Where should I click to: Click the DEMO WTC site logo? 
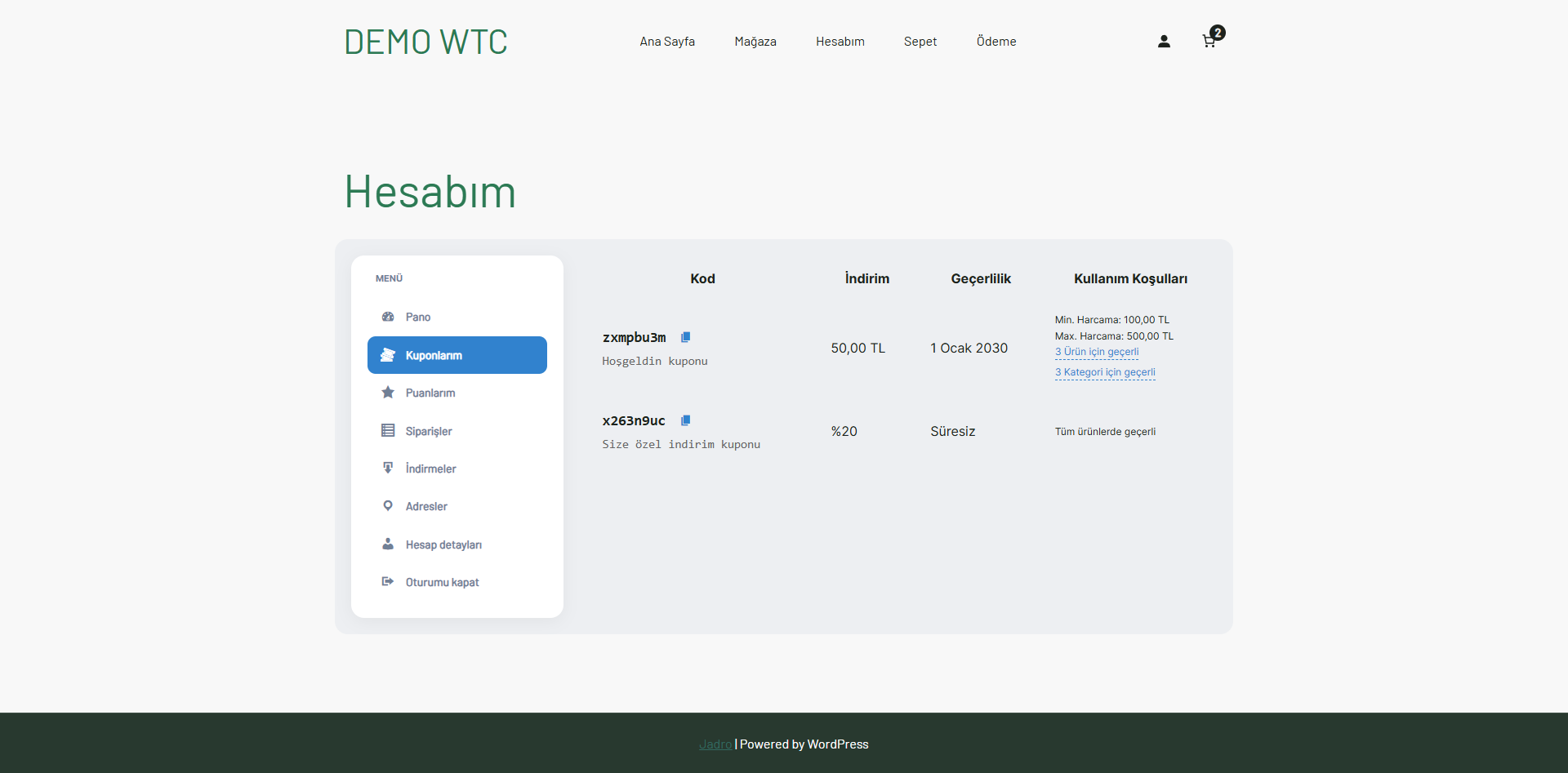[x=425, y=42]
